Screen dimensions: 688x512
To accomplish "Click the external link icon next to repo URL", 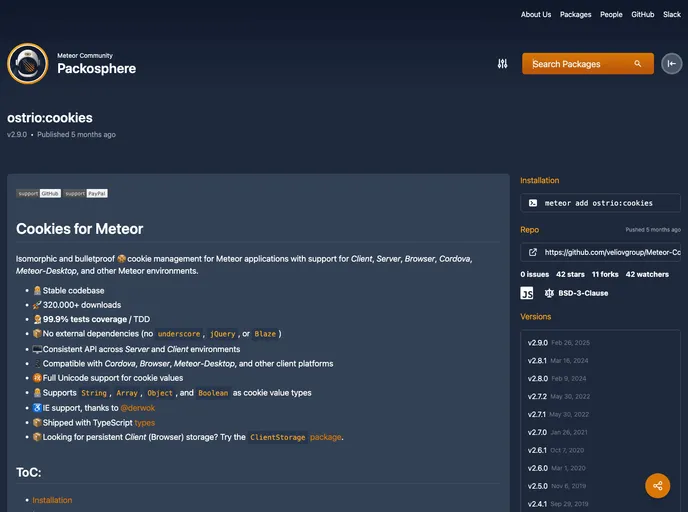I will (533, 252).
